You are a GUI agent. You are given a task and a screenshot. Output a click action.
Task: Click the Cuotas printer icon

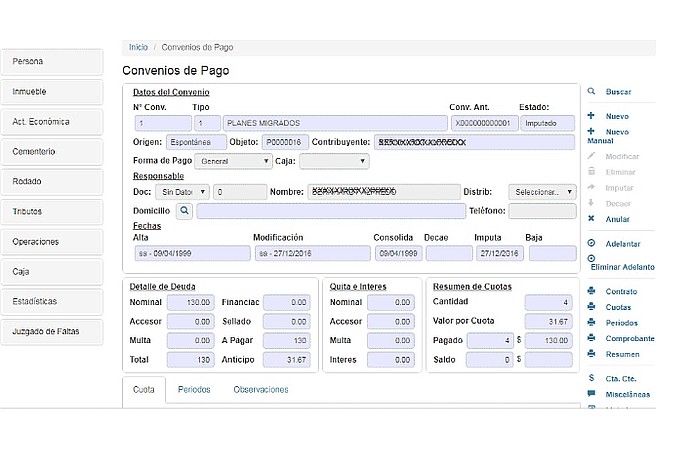[591, 306]
